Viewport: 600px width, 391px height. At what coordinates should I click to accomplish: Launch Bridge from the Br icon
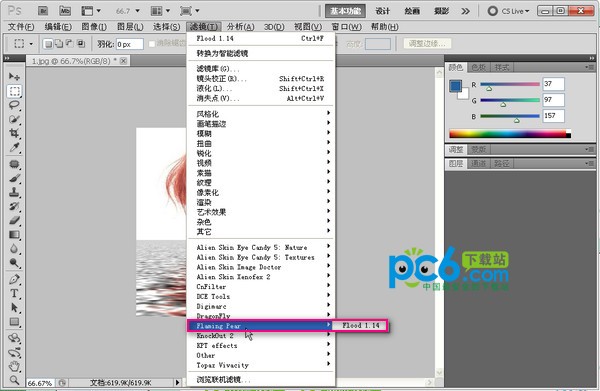[43, 11]
